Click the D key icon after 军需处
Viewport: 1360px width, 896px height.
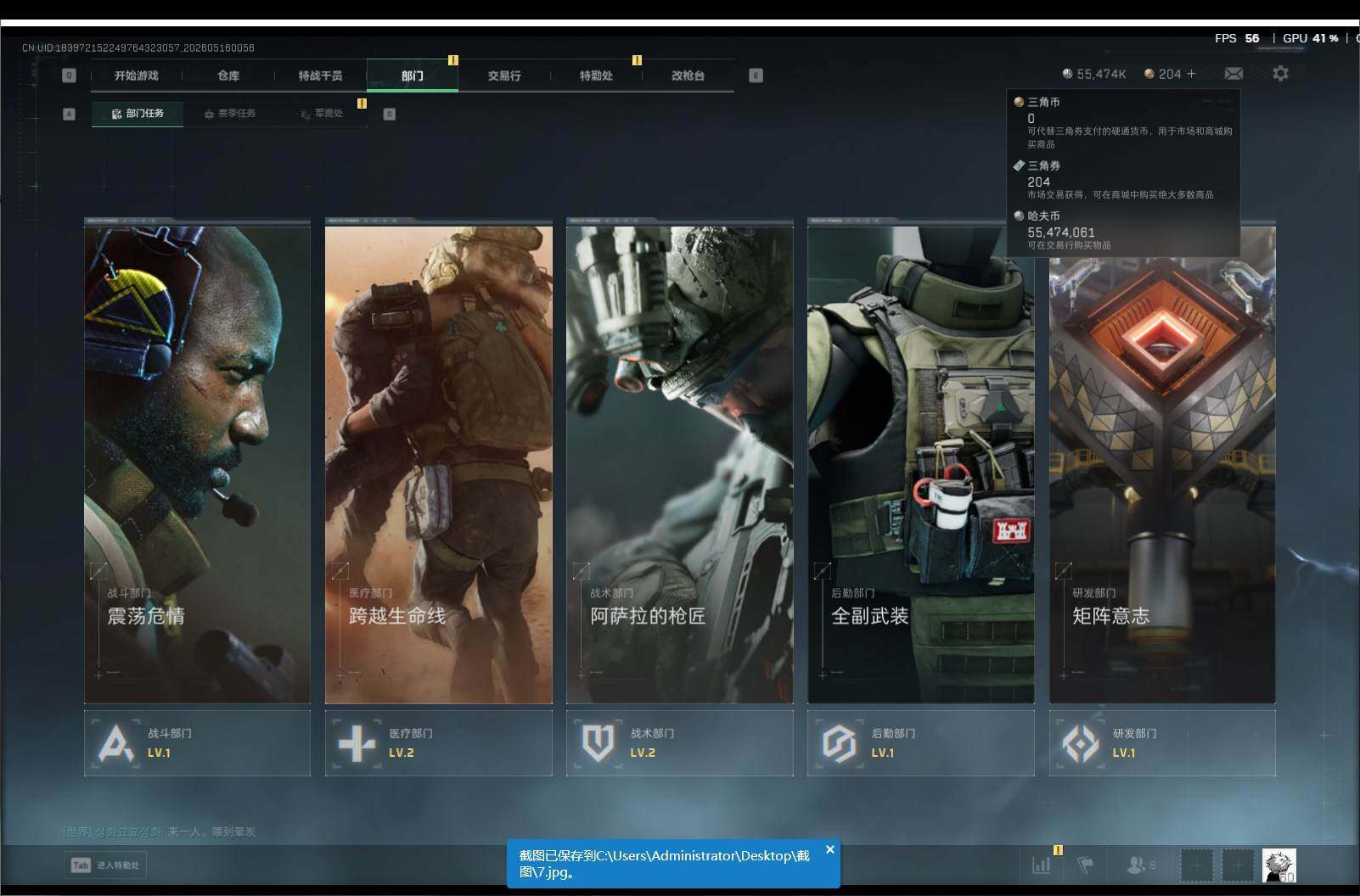point(390,114)
